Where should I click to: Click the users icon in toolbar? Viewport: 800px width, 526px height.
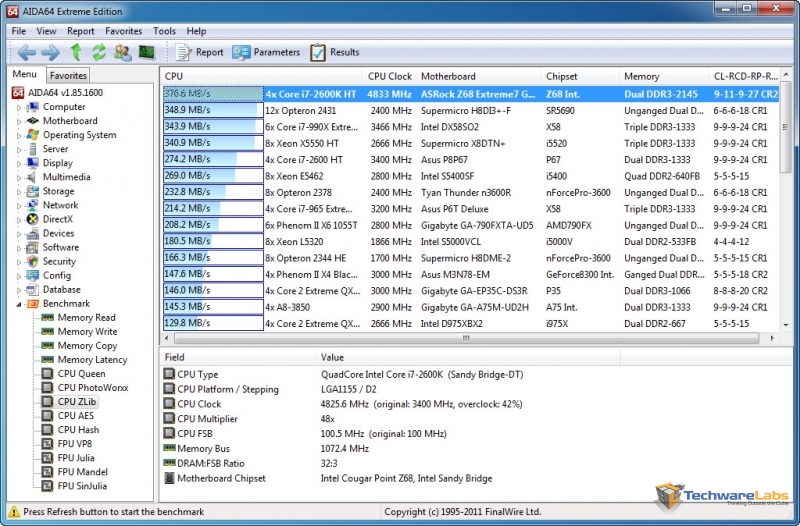pyautogui.click(x=122, y=52)
